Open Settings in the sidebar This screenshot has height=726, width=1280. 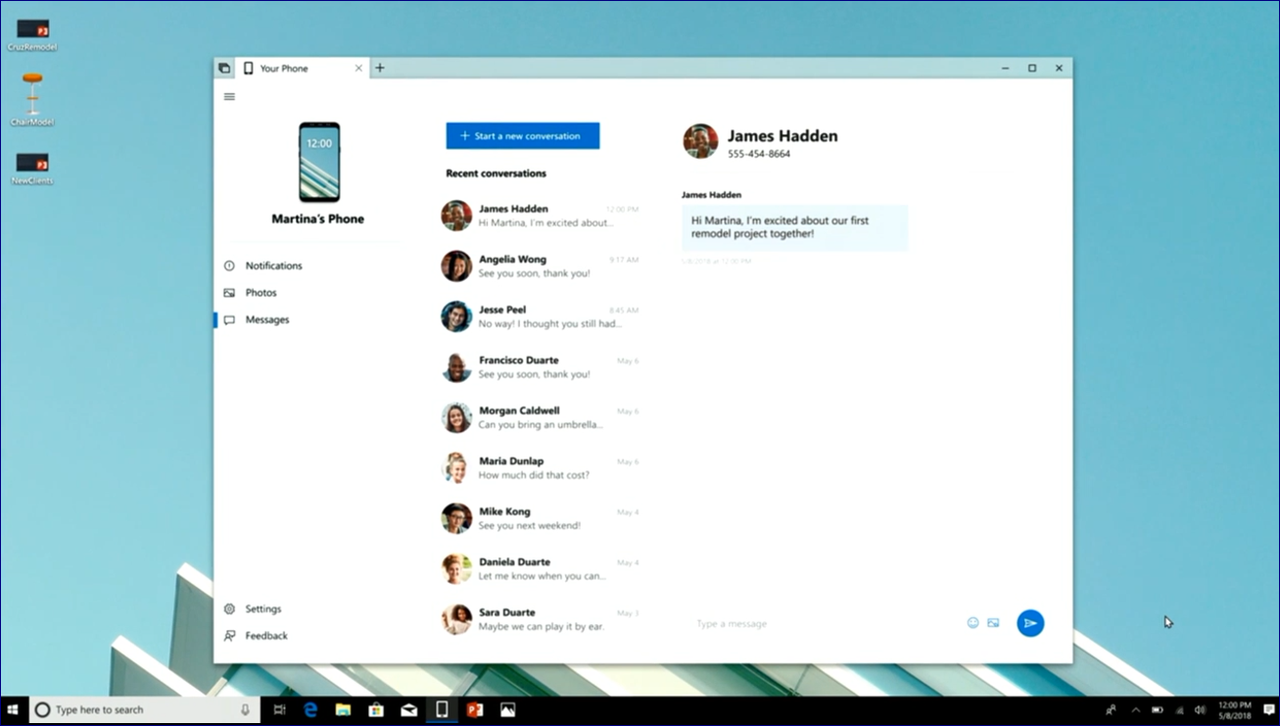263,609
